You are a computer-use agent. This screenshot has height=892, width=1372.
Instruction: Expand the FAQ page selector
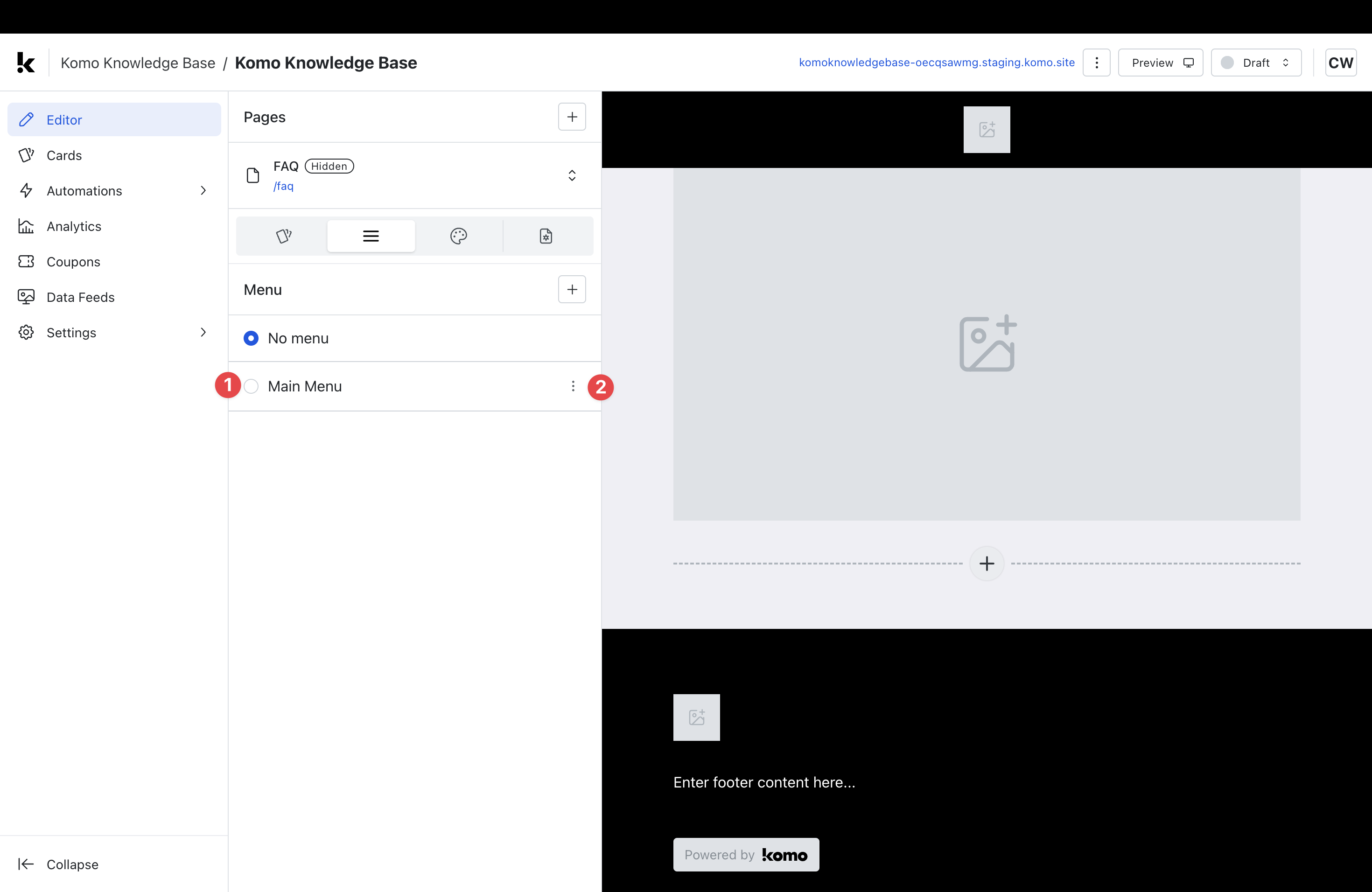click(571, 175)
